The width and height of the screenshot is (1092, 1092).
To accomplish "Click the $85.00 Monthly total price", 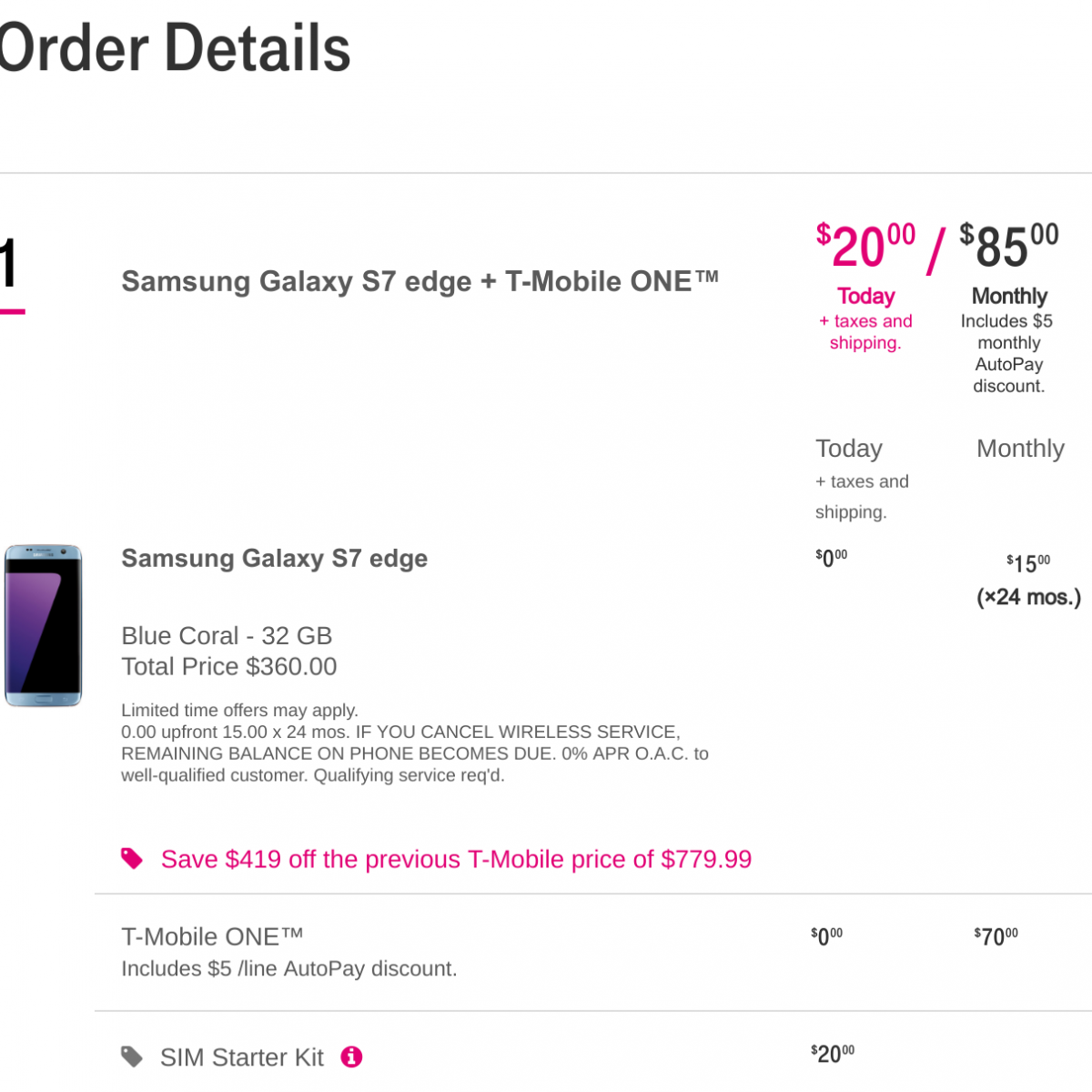I will [1008, 248].
